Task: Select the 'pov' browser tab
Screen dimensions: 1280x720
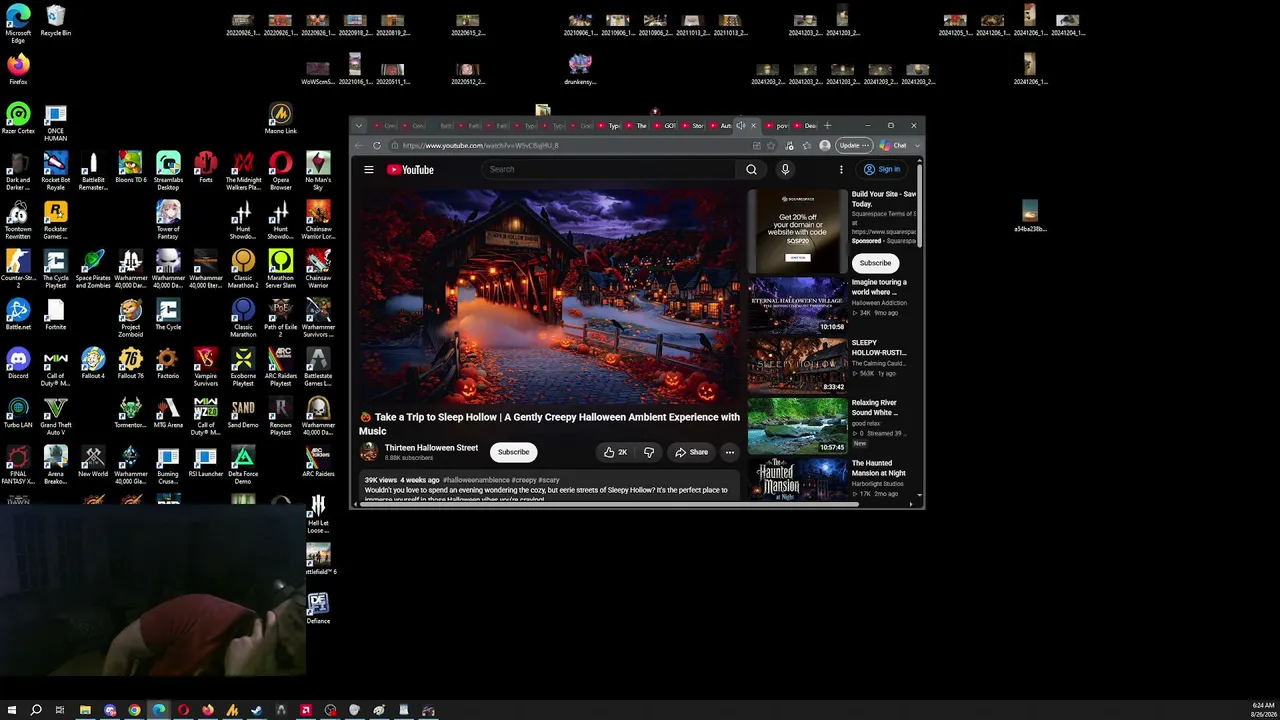Action: 777,126
